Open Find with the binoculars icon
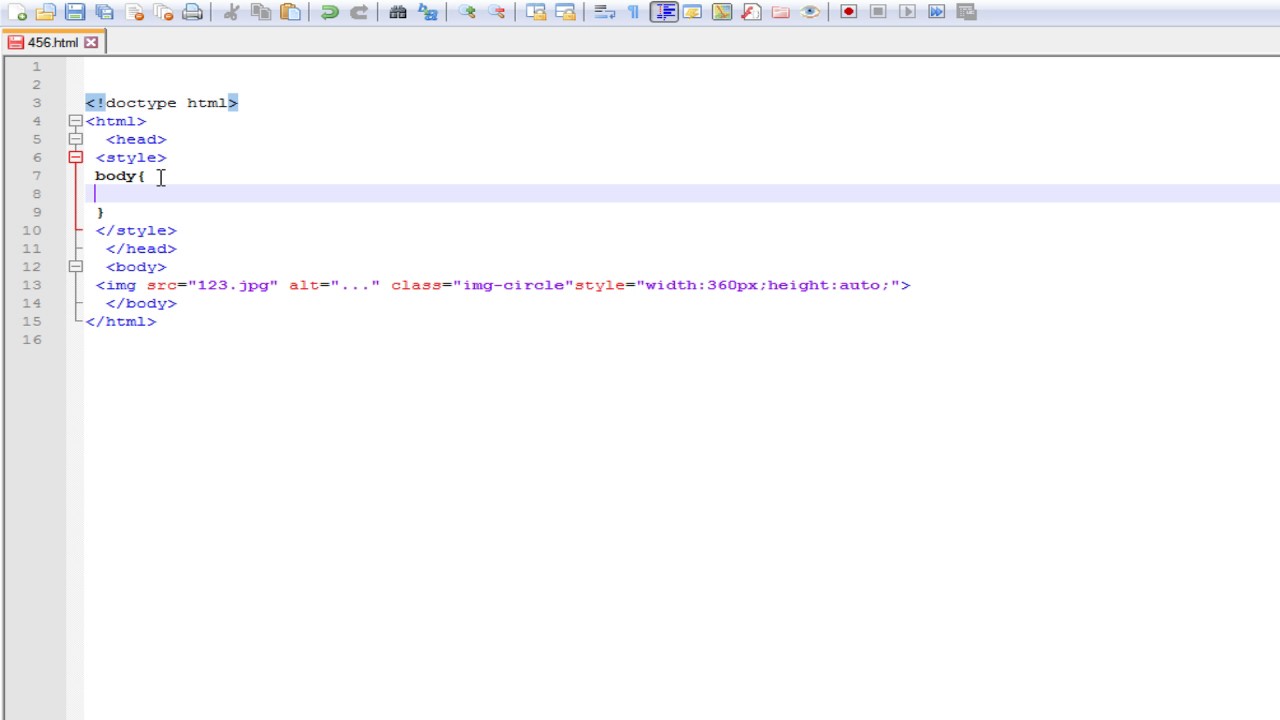The height and width of the screenshot is (720, 1280). [x=398, y=12]
